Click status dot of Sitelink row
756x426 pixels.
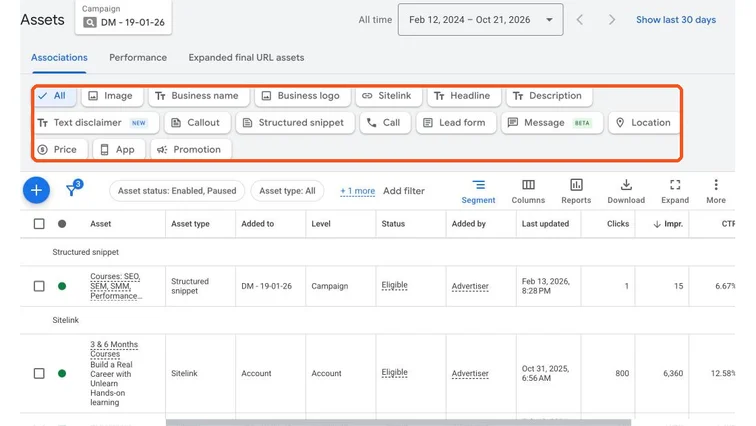pos(62,373)
